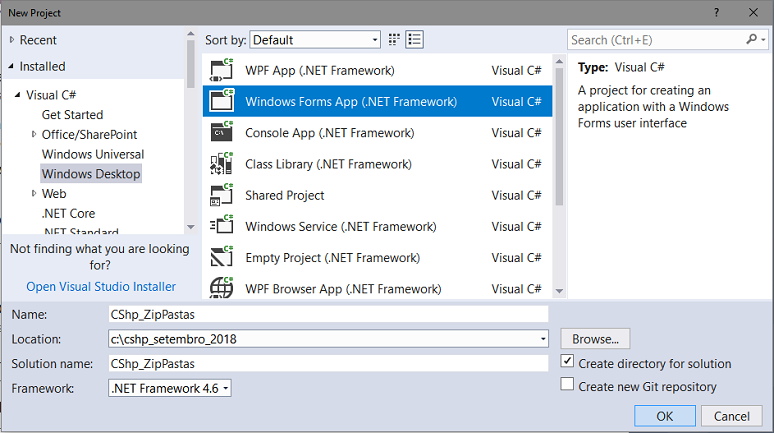Viewport: 774px width, 433px height.
Task: Select Windows Desktop category
Action: (x=91, y=174)
